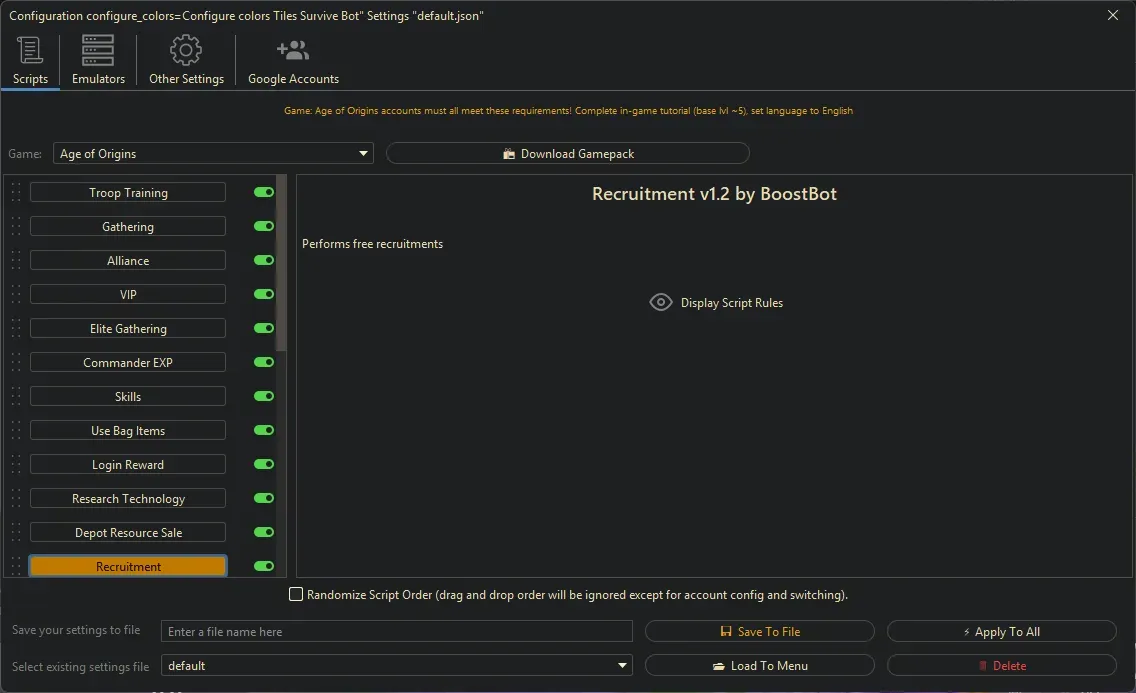Image resolution: width=1136 pixels, height=693 pixels.
Task: Turn off the Login Reward toggle
Action: click(262, 464)
